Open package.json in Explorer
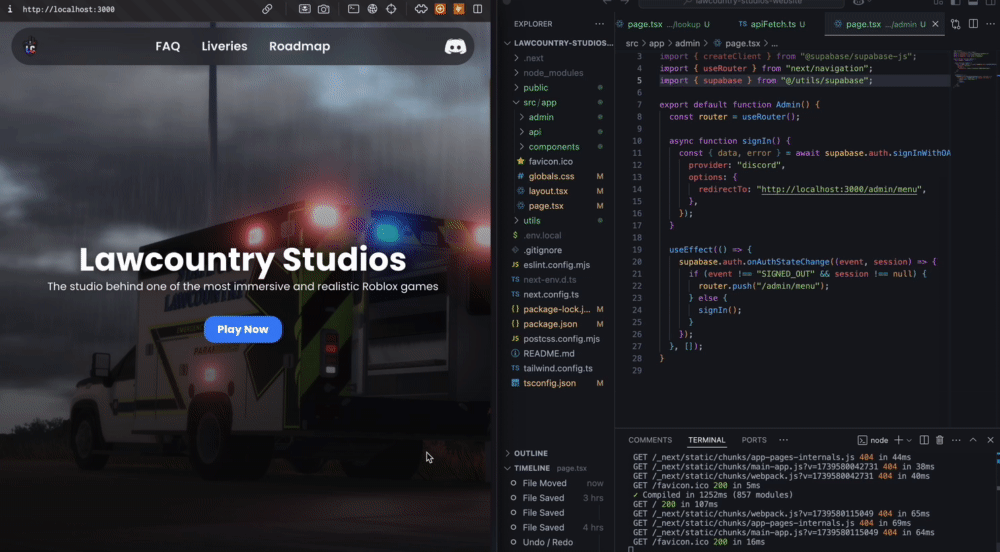Viewport: 1000px width, 552px height. [550, 324]
